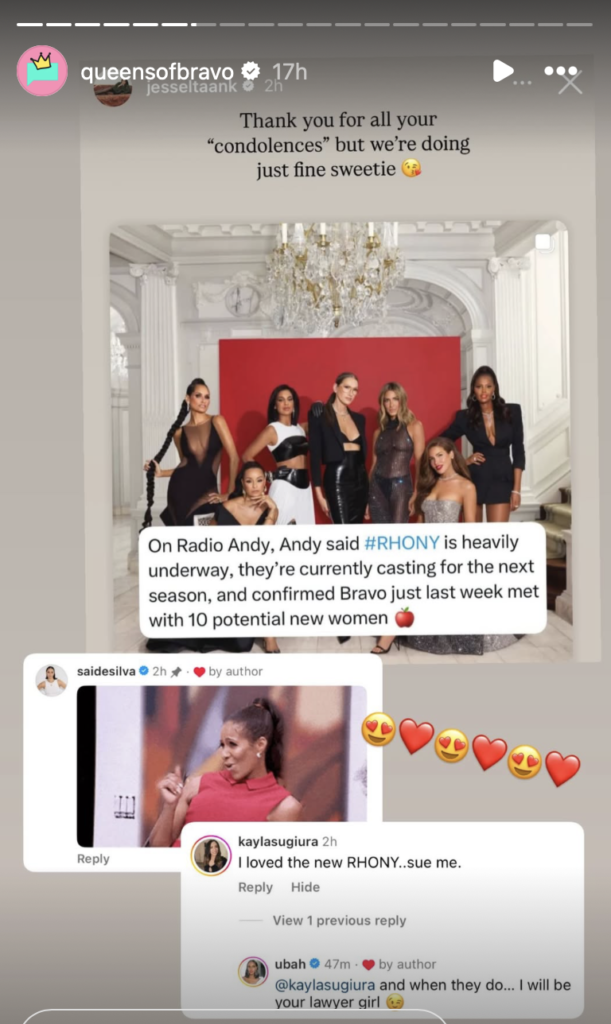Hide kaylasugiura's comment

tap(305, 888)
